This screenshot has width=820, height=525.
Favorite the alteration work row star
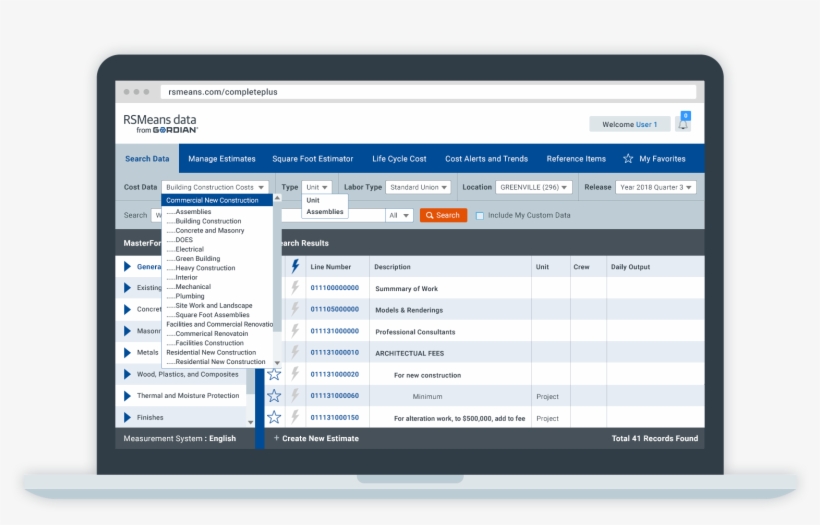coord(274,417)
